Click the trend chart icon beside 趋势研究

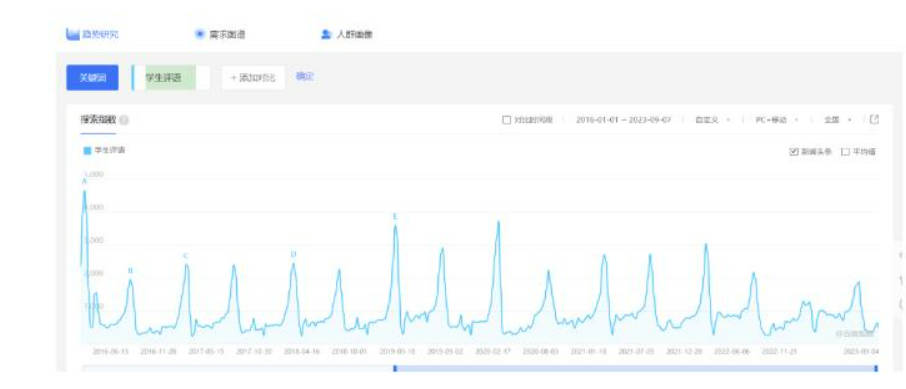tap(72, 34)
